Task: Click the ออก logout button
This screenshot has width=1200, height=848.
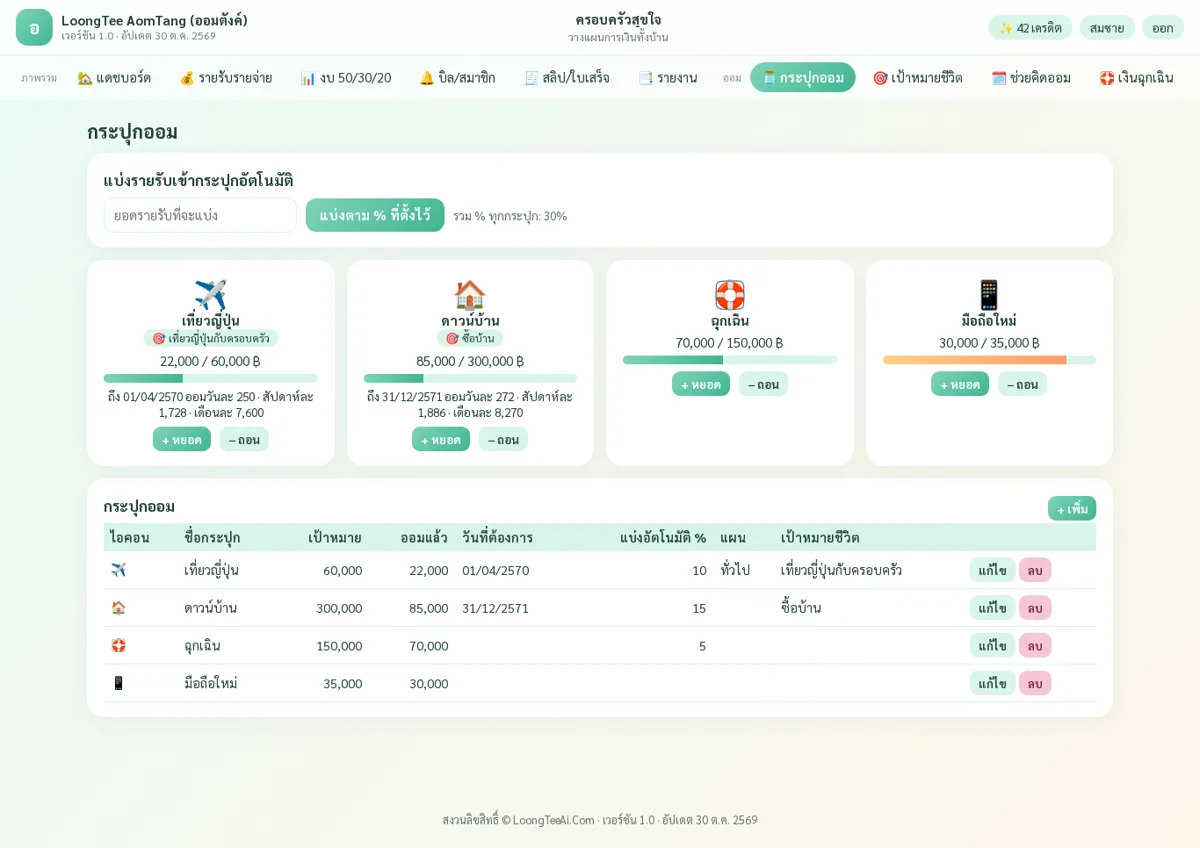Action: (1163, 27)
